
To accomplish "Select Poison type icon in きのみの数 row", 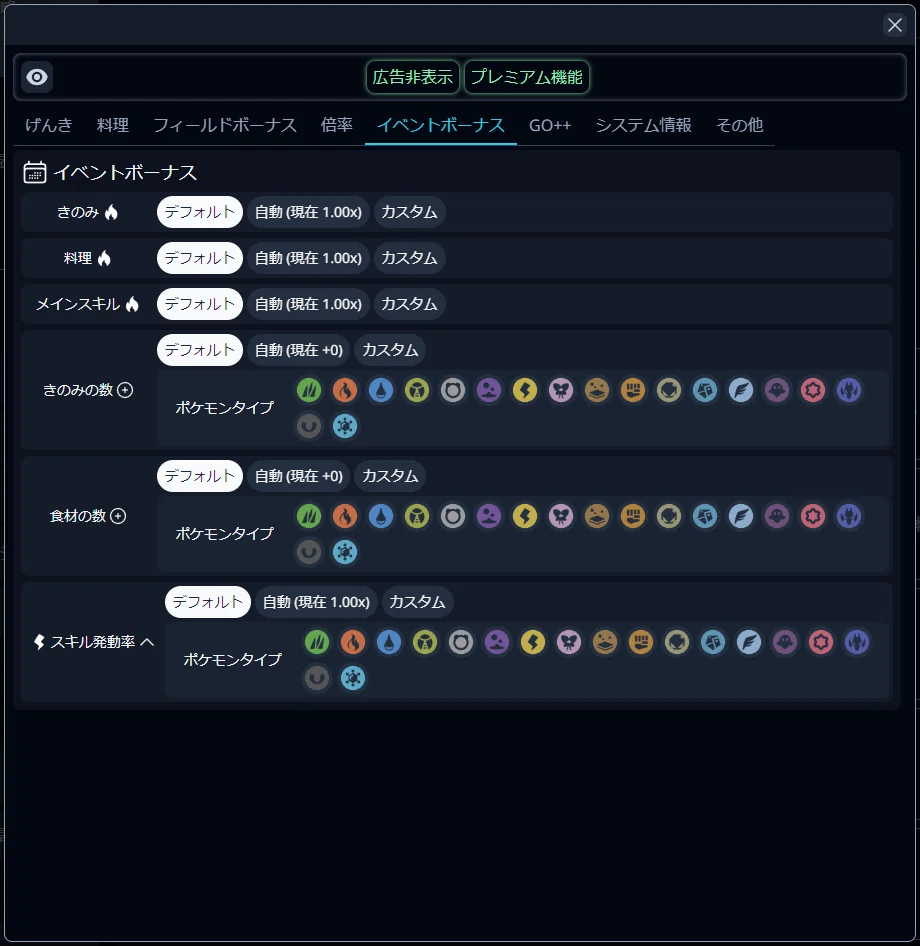I will pyautogui.click(x=489, y=390).
